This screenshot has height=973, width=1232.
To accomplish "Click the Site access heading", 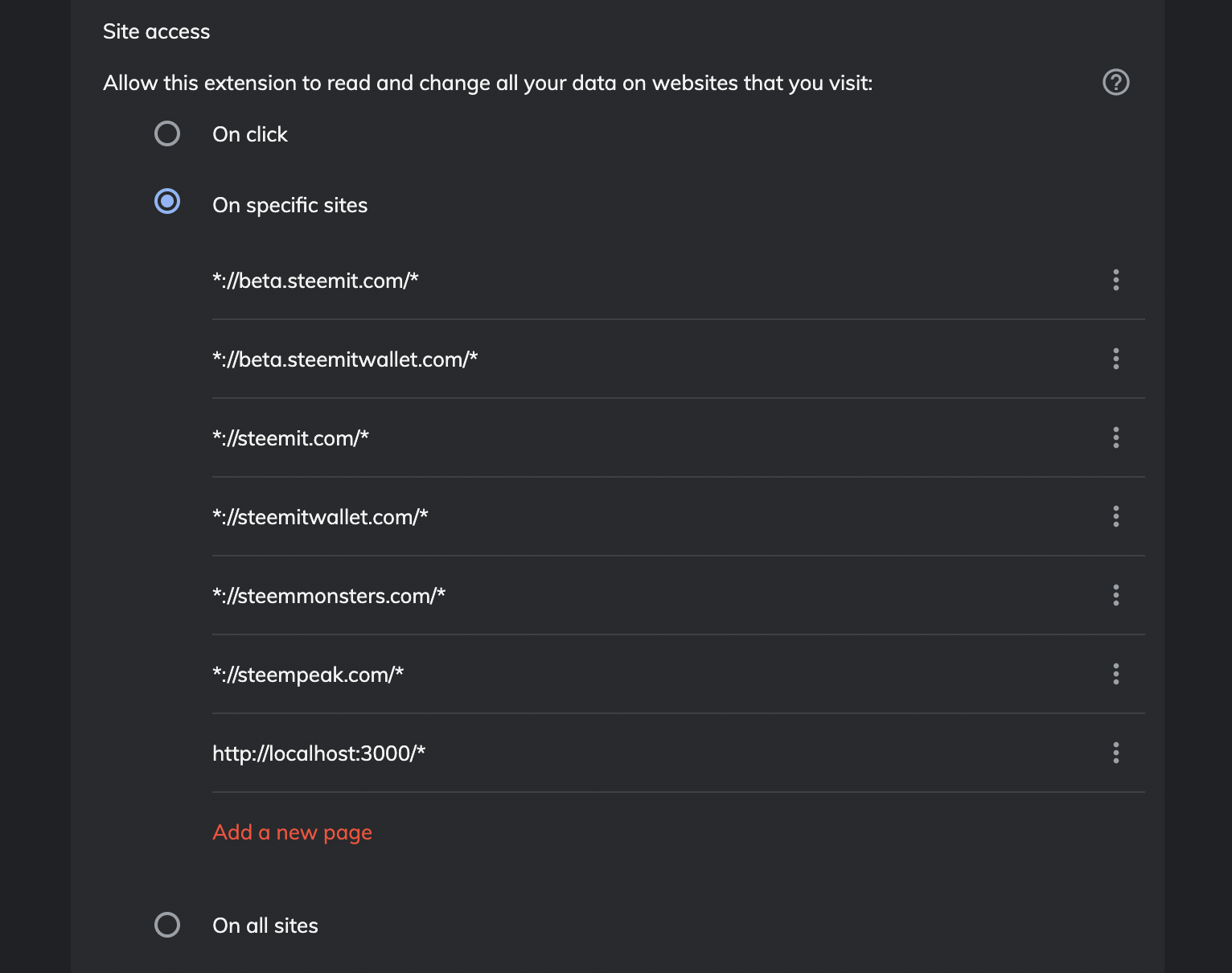I will 157,31.
